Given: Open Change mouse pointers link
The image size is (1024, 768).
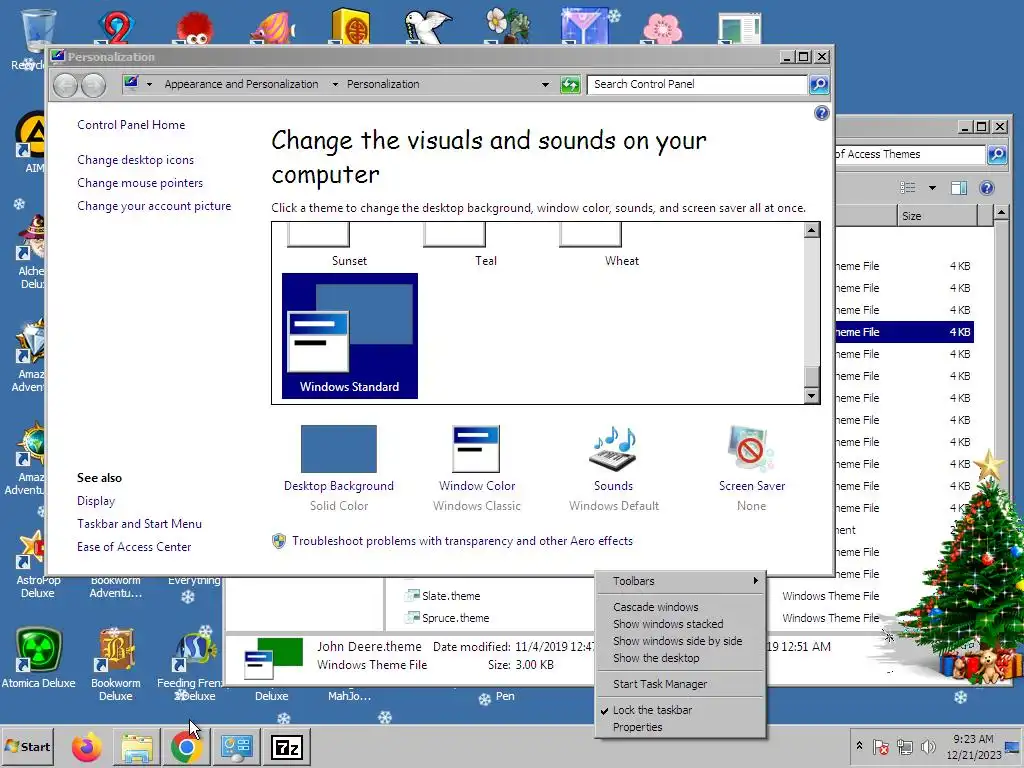Looking at the screenshot, I should (x=140, y=183).
